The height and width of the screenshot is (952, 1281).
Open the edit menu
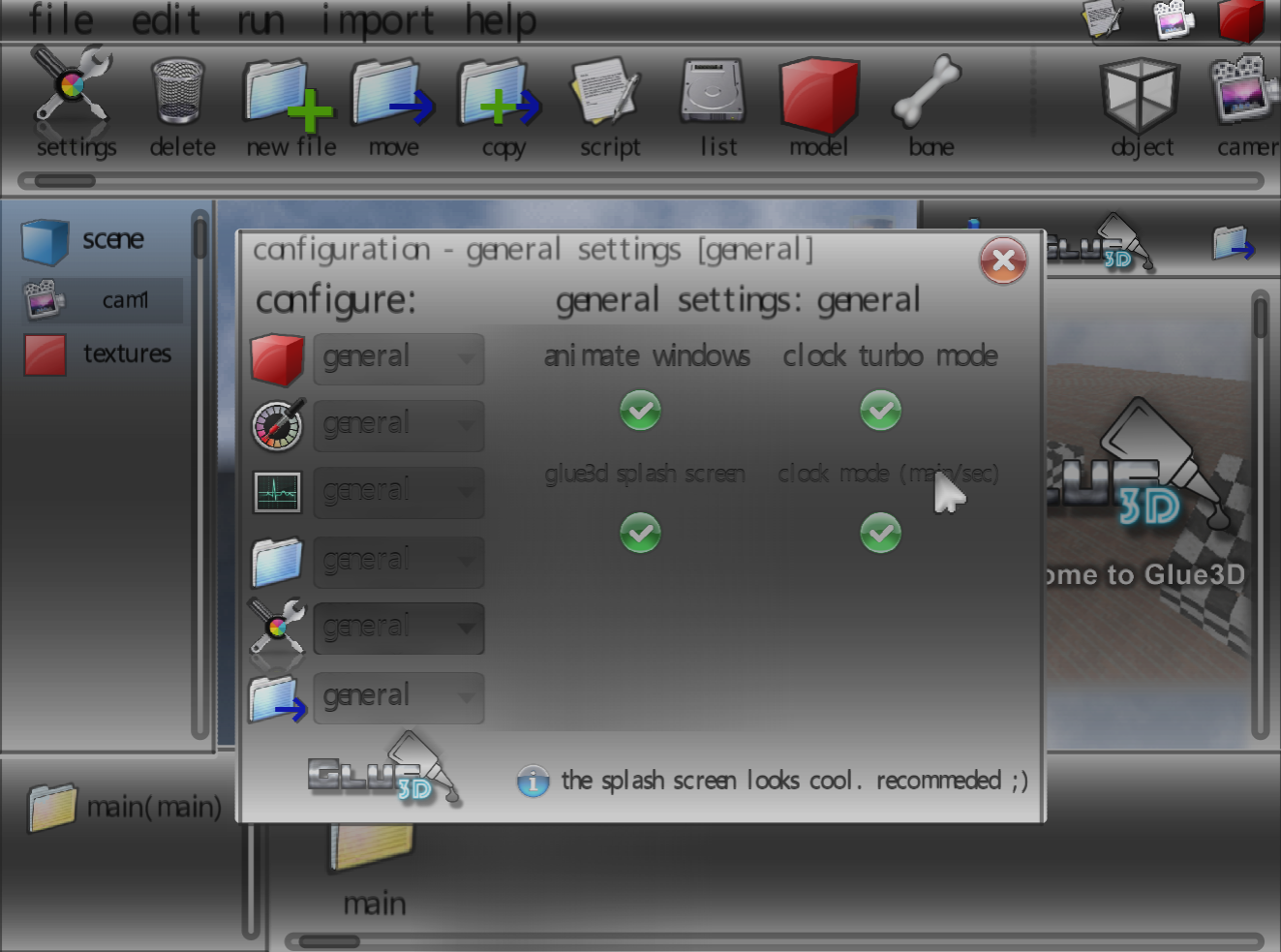166,19
